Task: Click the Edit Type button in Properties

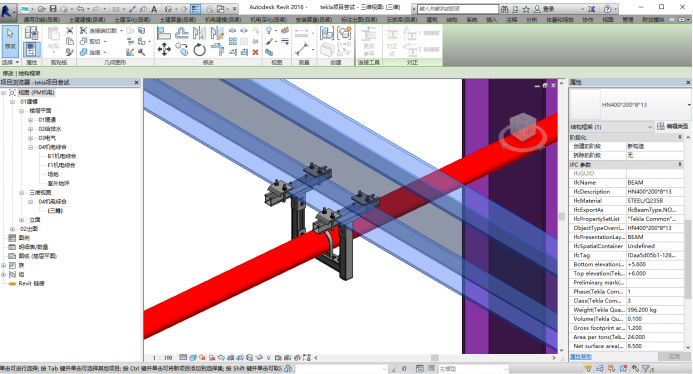Action: (x=673, y=126)
